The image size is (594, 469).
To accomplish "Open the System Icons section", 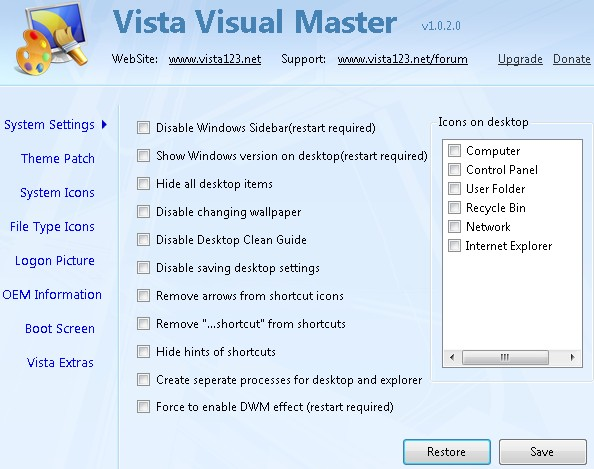I will pos(57,192).
